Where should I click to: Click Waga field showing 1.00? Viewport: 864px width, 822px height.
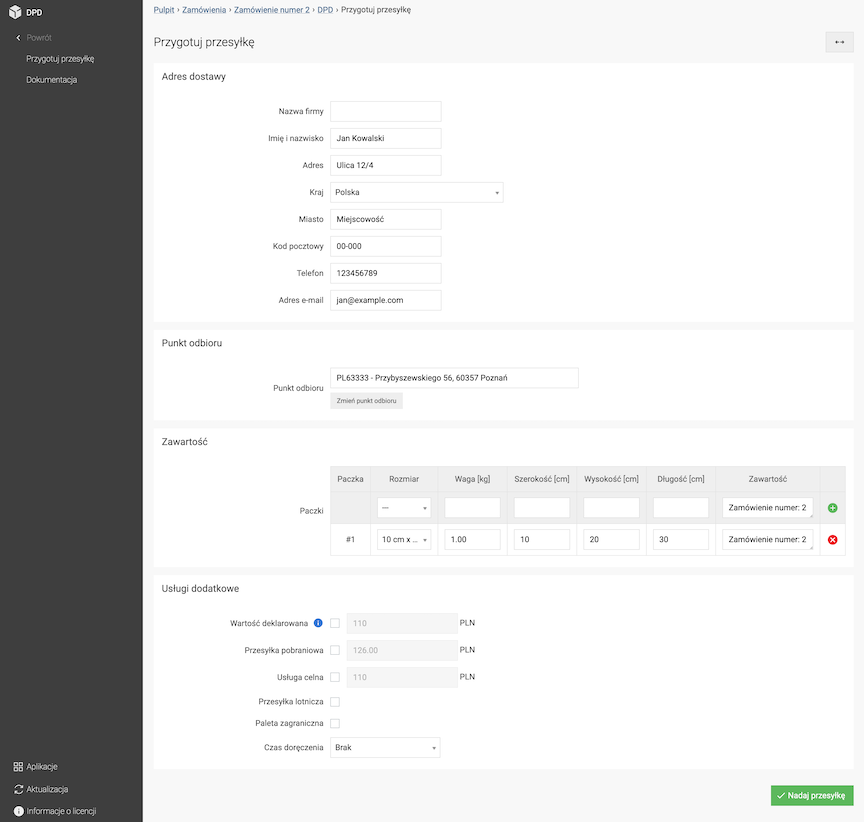click(x=472, y=540)
